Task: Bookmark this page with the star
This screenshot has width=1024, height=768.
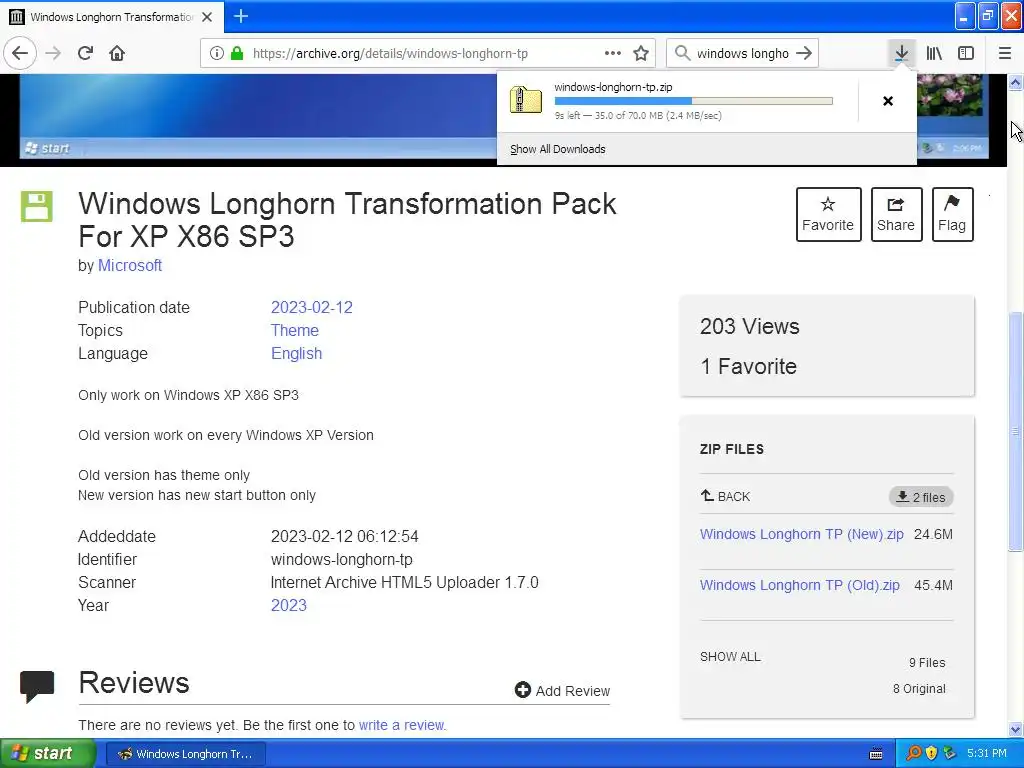Action: point(641,53)
